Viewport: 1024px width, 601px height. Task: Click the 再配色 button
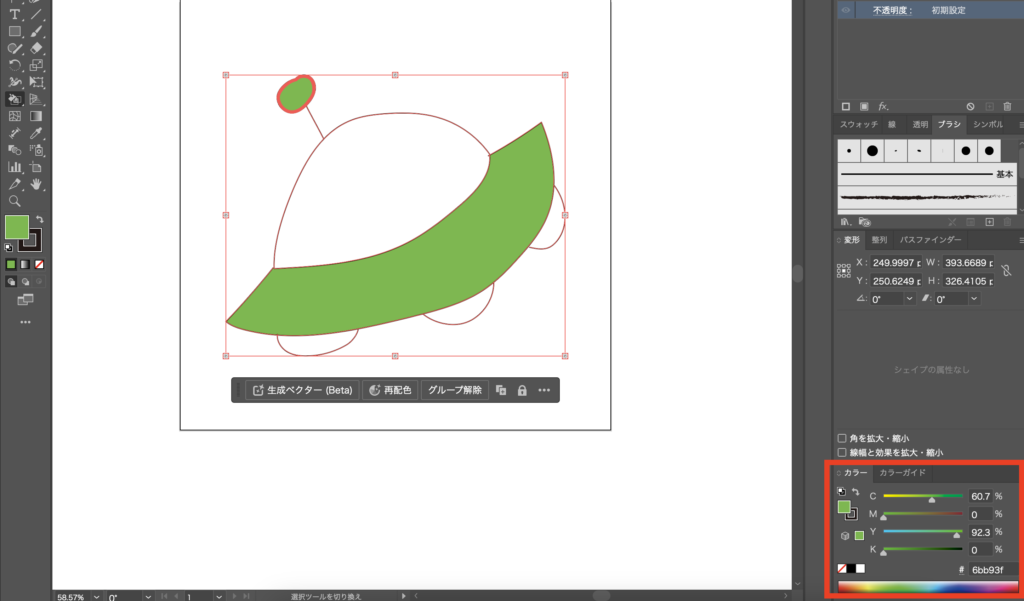[x=391, y=390]
